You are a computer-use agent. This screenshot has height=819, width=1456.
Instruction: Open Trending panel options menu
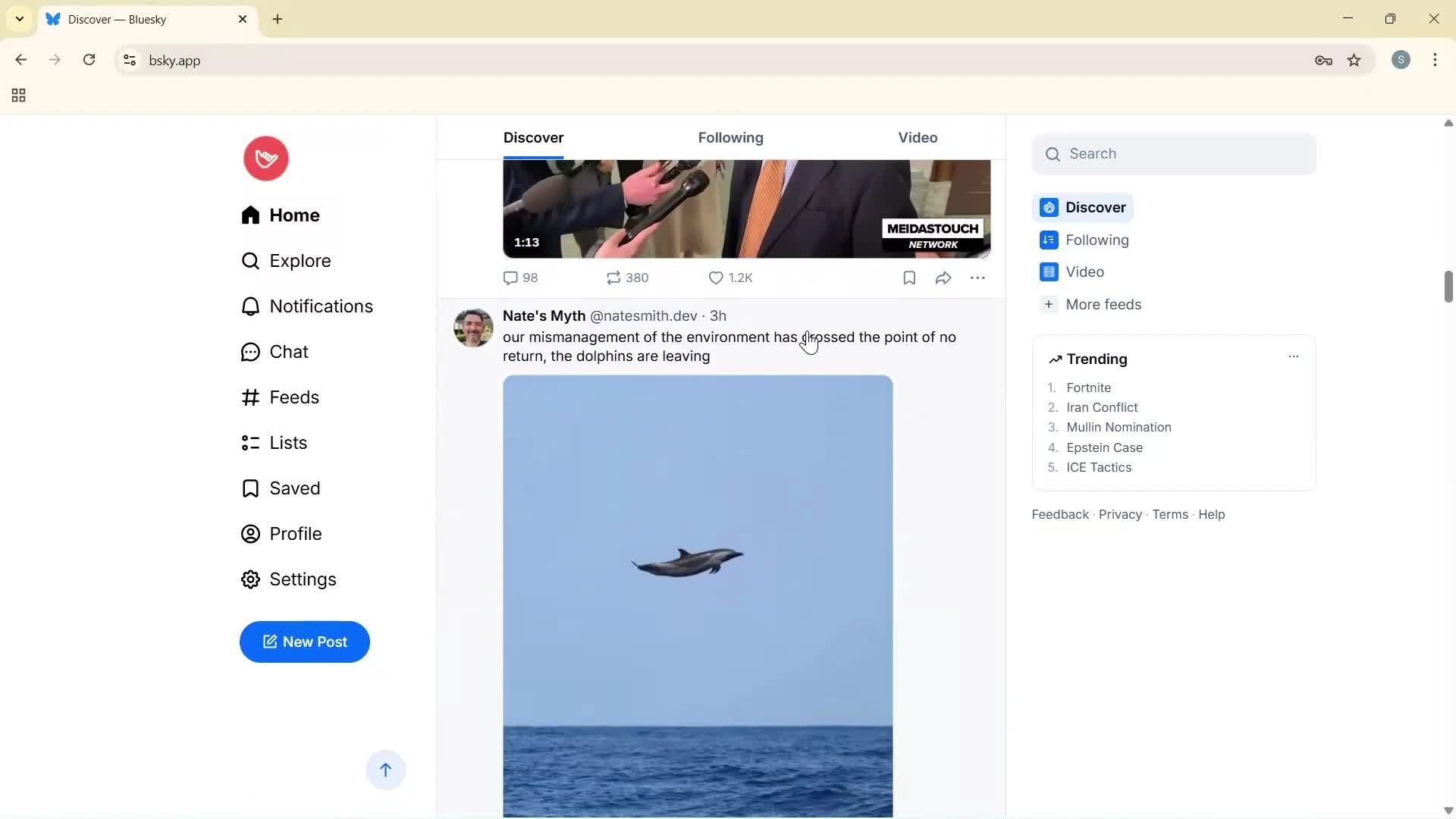[1294, 356]
